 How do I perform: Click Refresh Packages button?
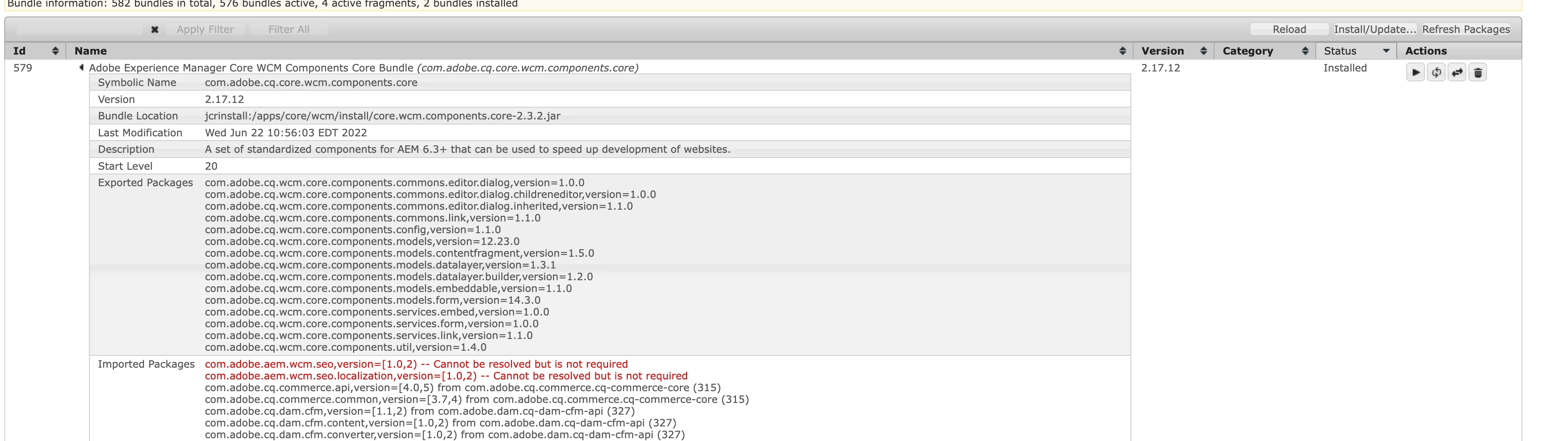[x=1466, y=29]
